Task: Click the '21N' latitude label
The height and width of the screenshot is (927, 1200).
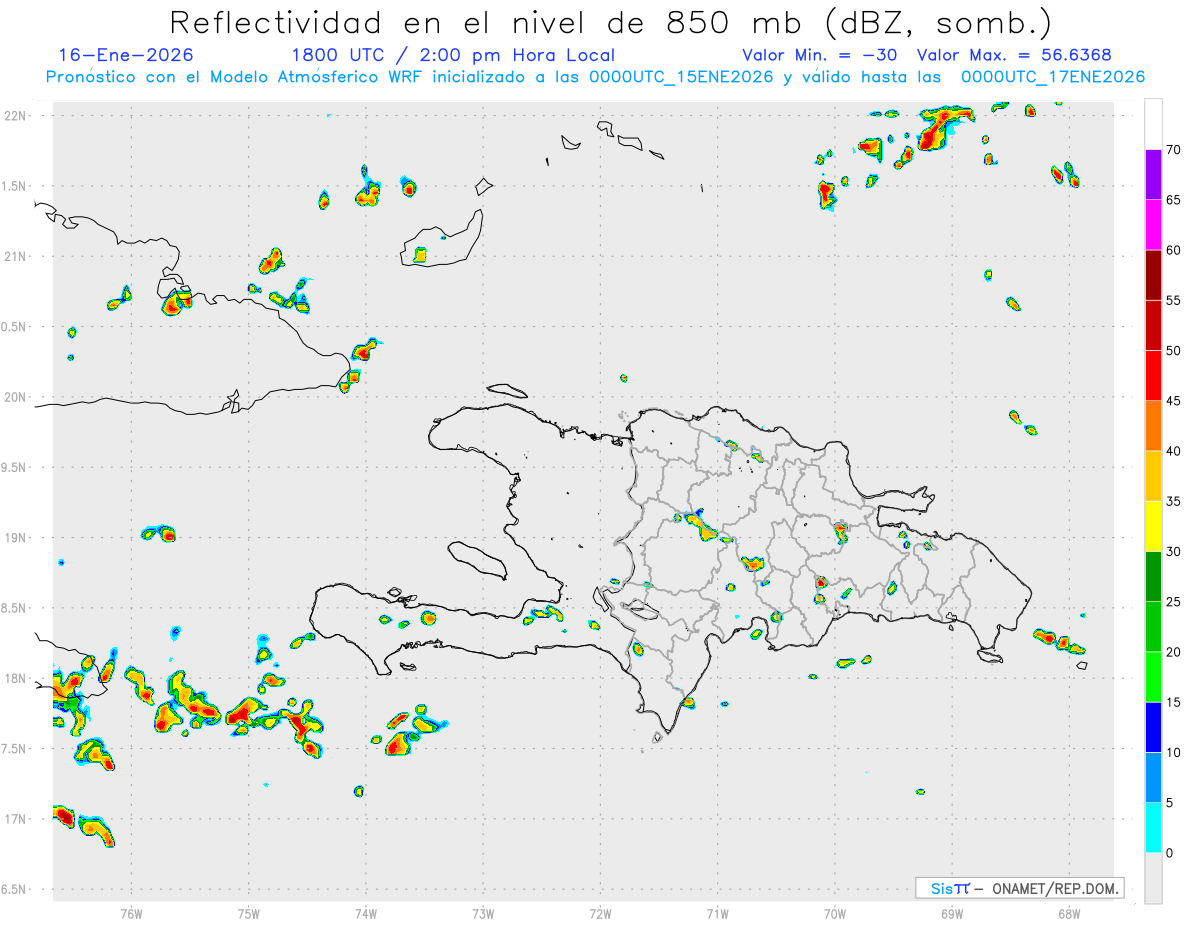Action: click(16, 256)
